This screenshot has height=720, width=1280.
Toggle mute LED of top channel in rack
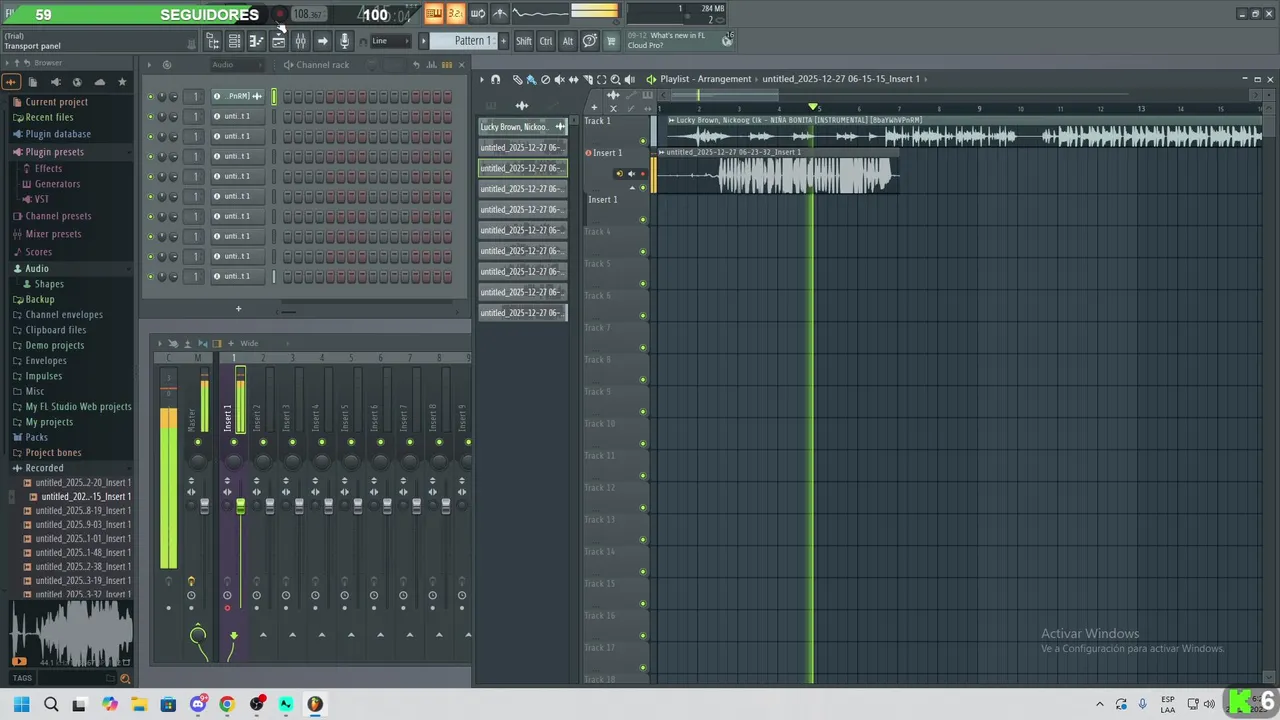pos(150,97)
